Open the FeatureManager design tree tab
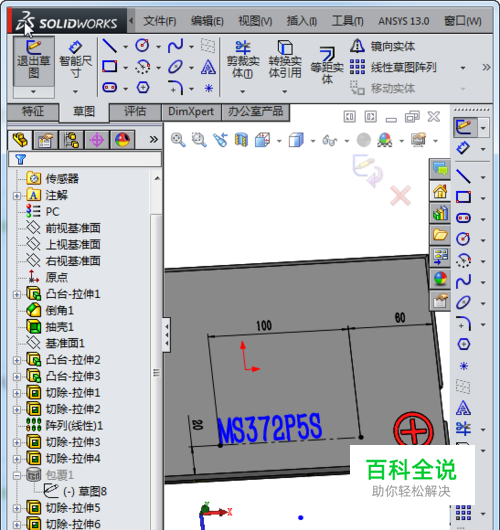The width and height of the screenshot is (500, 530). click(20, 140)
